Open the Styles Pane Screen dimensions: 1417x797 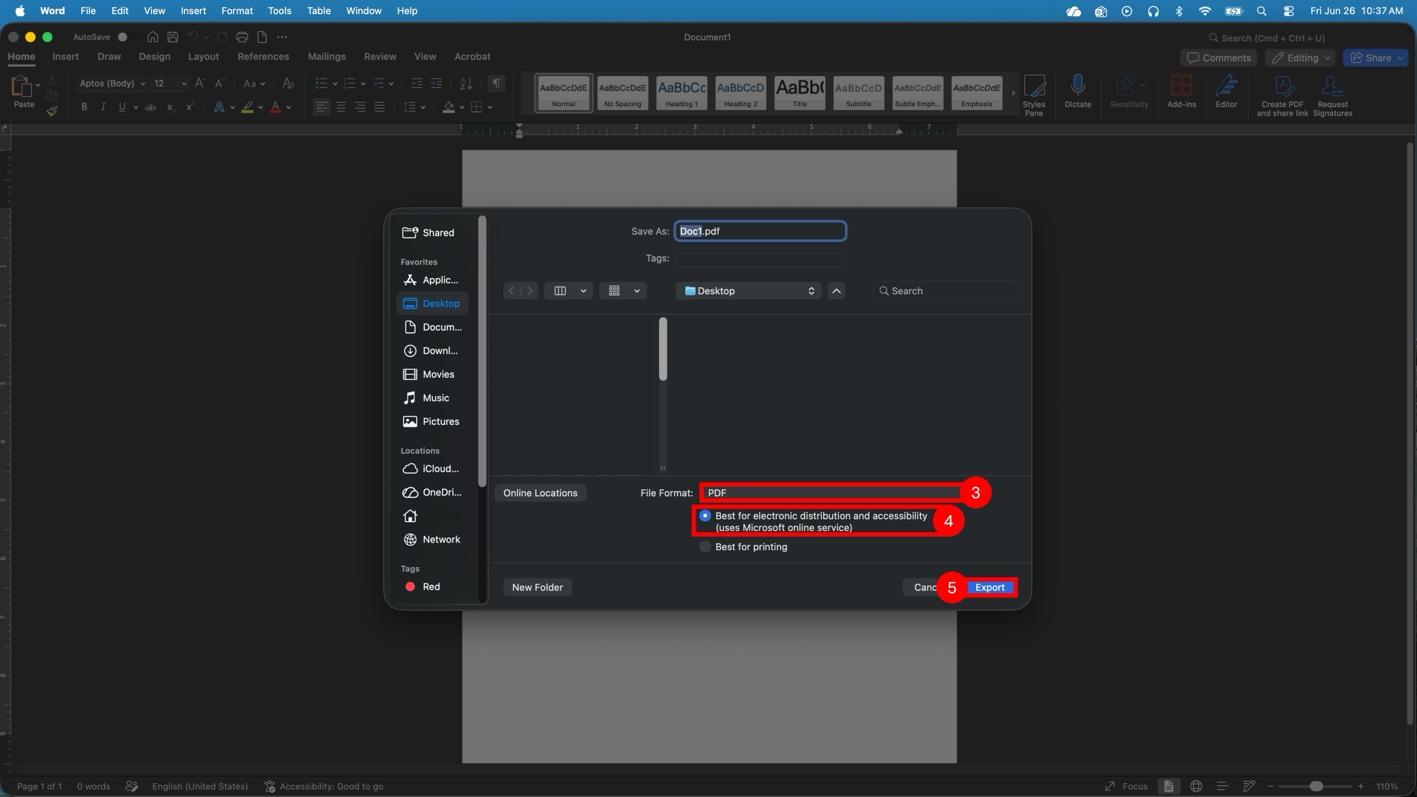(x=1034, y=95)
